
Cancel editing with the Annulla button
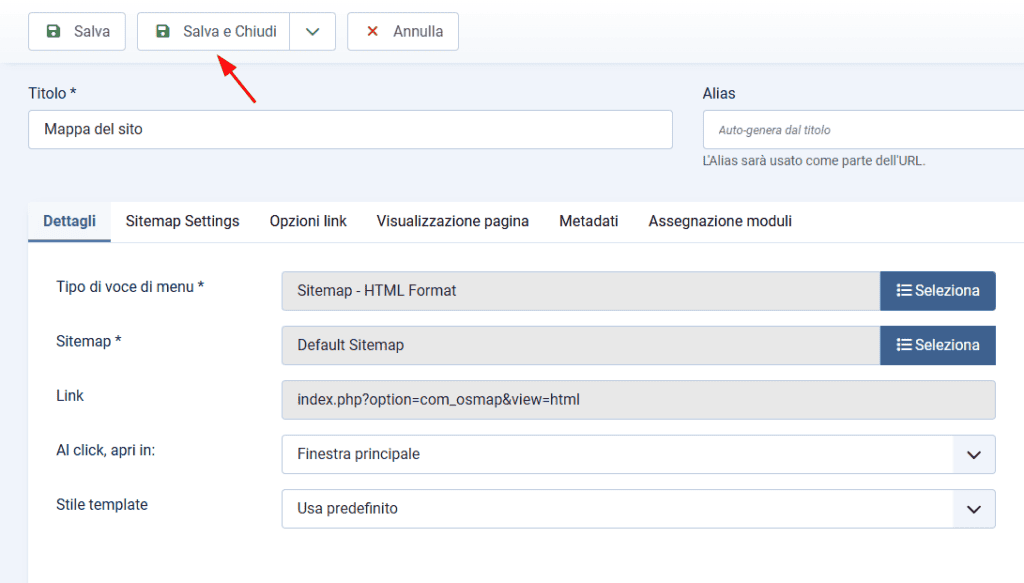point(402,31)
